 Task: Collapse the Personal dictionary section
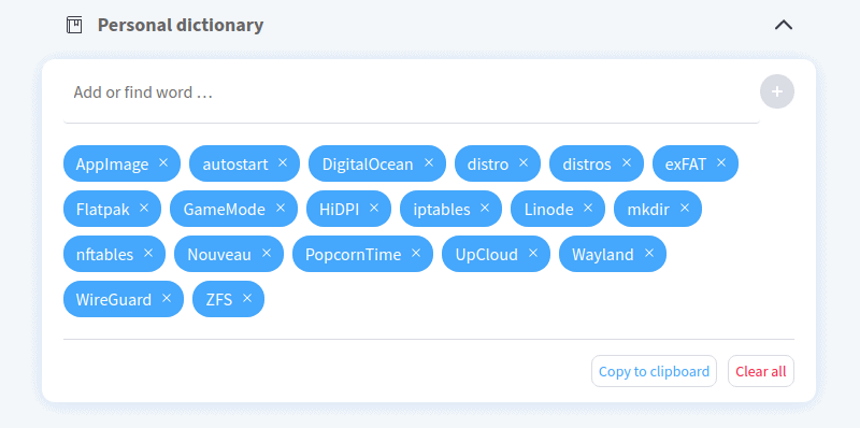pyautogui.click(x=783, y=25)
